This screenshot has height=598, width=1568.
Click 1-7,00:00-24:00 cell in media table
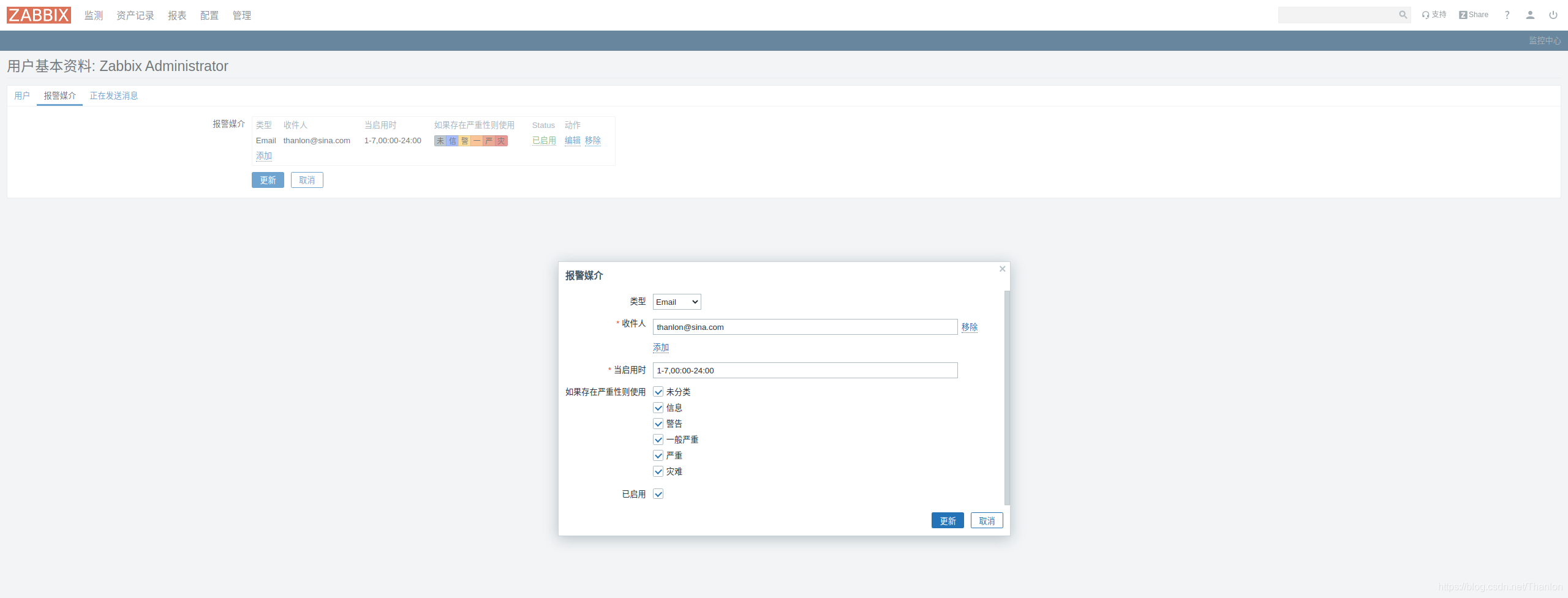pyautogui.click(x=393, y=141)
